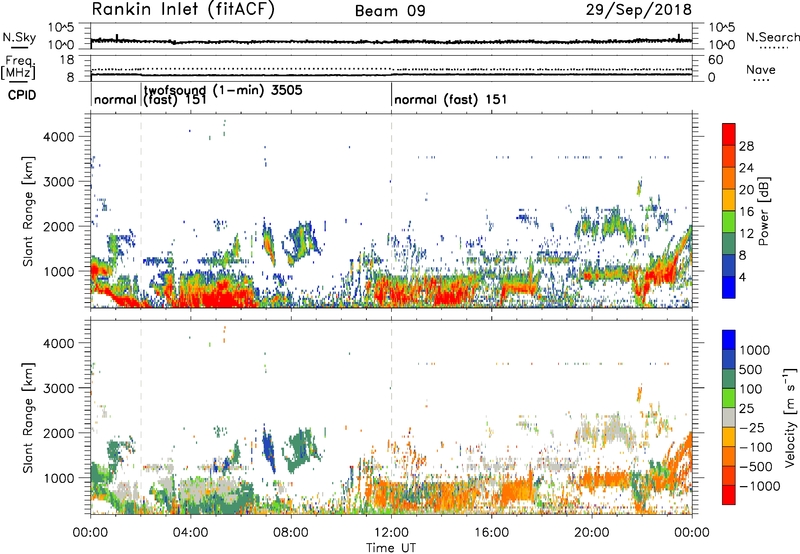
Task: Click the bright blue bottom of the Power color bar
Action: point(729,289)
